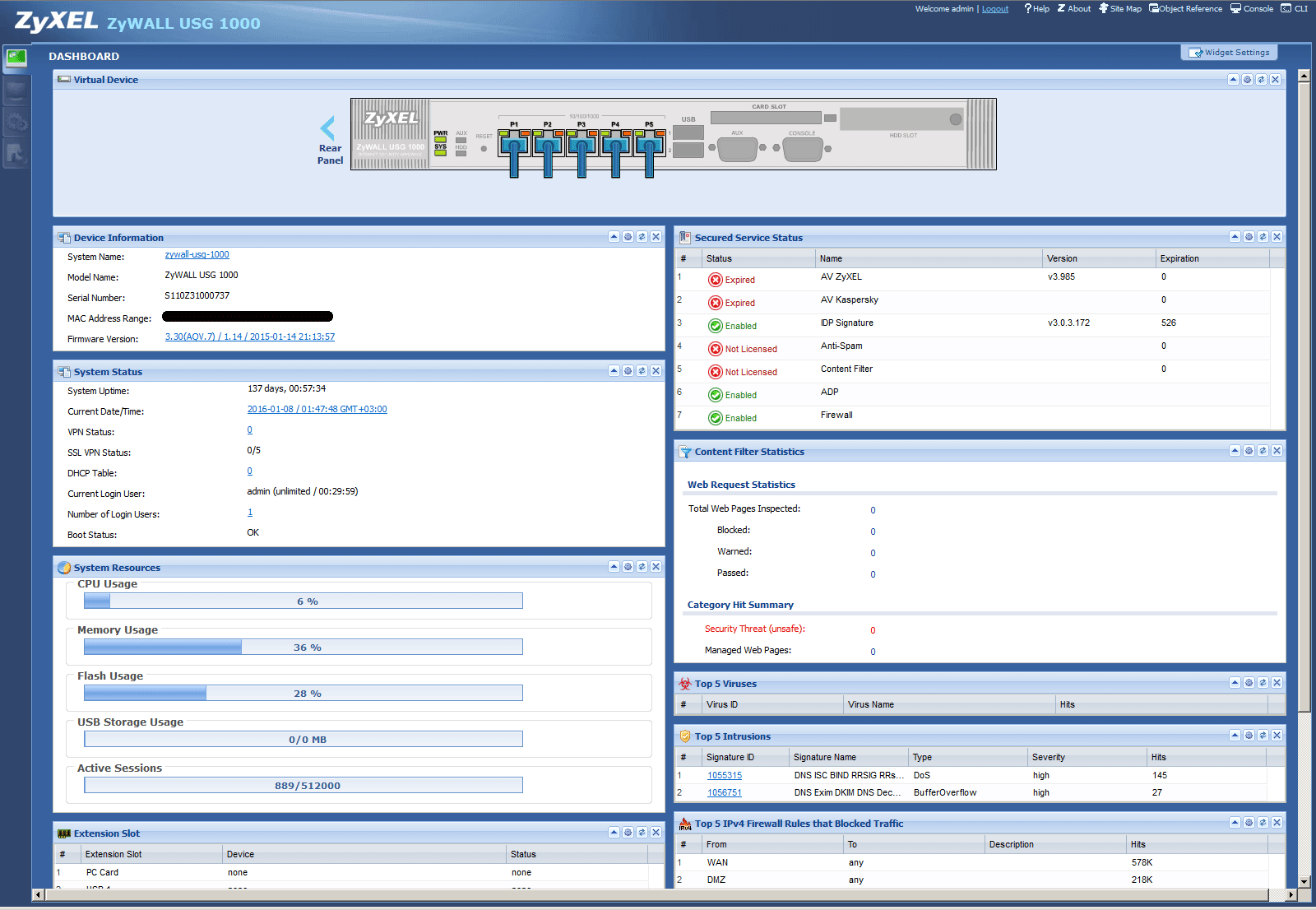The image size is (1316, 910).
Task: Click the Number of Login Users link
Action: pyautogui.click(x=250, y=513)
